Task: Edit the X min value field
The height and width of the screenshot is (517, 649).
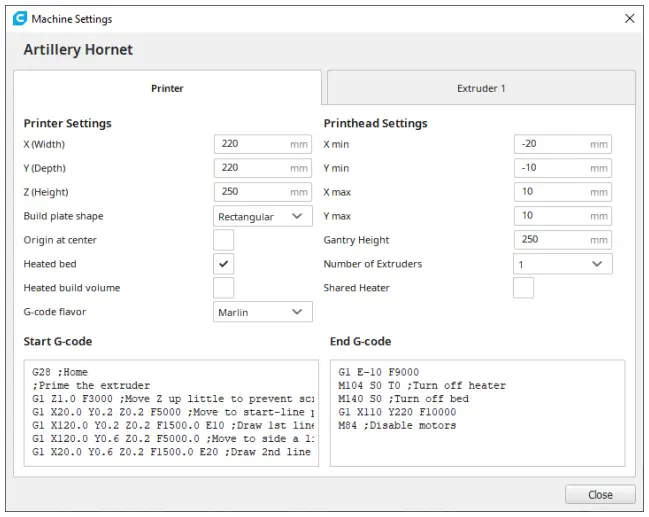Action: click(x=562, y=144)
